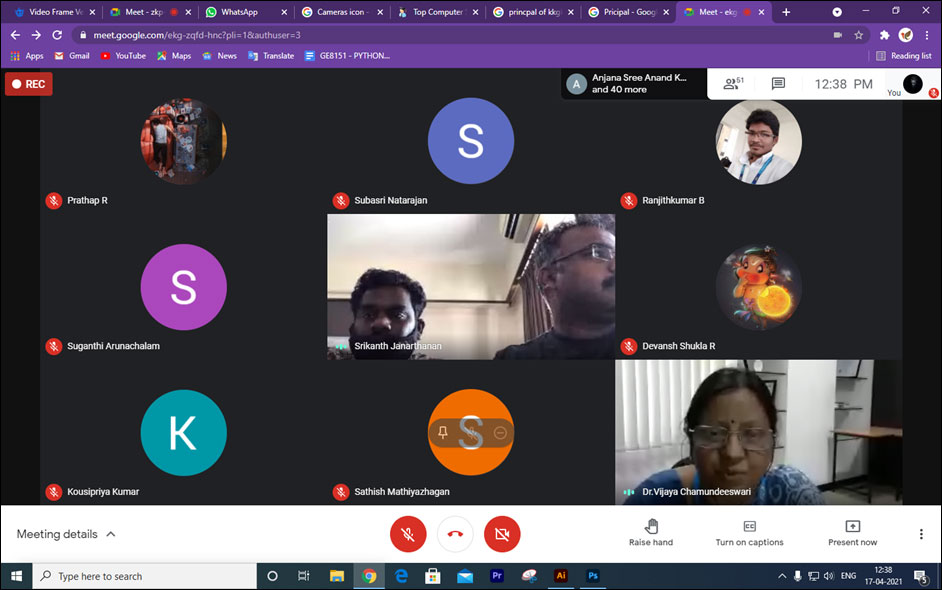Image resolution: width=942 pixels, height=590 pixels.
Task: Click the Present now icon
Action: pos(852,527)
